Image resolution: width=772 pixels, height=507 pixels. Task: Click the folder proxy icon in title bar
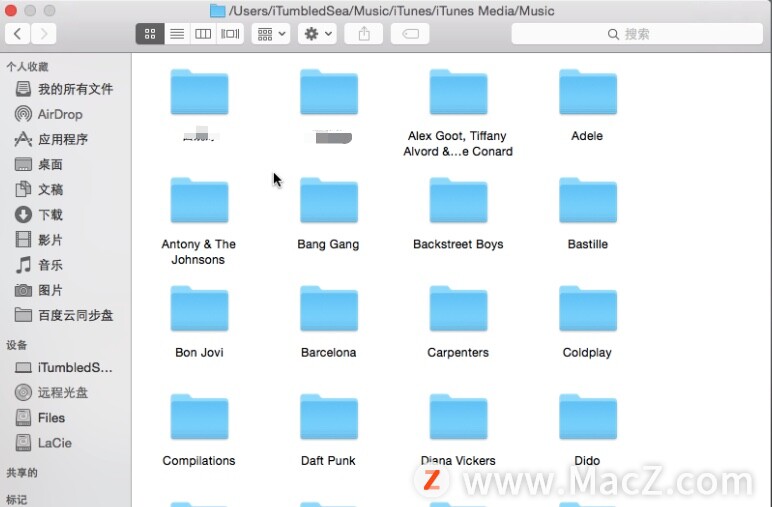[x=217, y=11]
